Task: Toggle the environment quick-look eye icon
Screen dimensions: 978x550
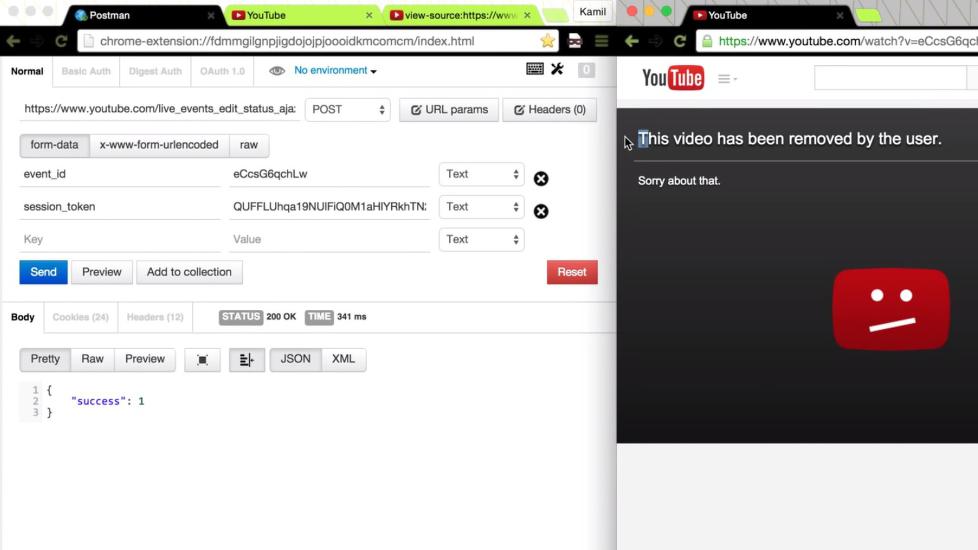Action: click(277, 70)
